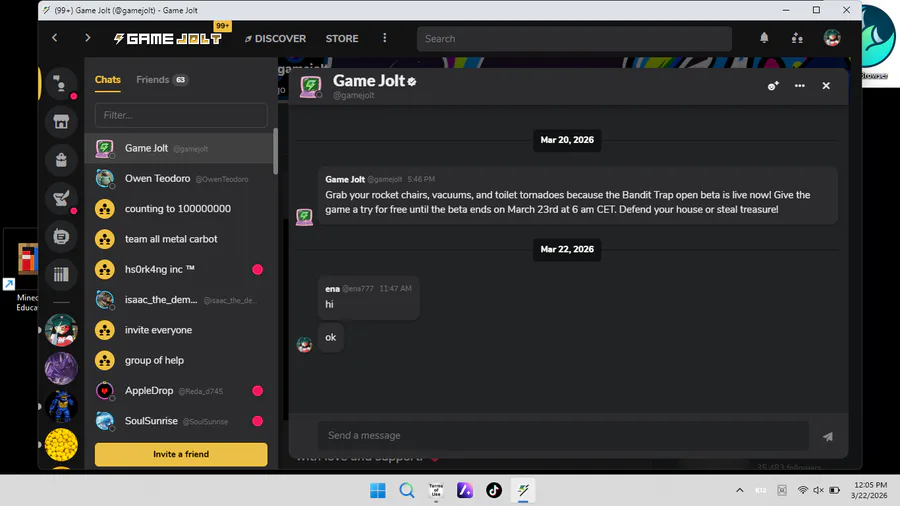Open the quests icon in the sidebar

(x=61, y=198)
